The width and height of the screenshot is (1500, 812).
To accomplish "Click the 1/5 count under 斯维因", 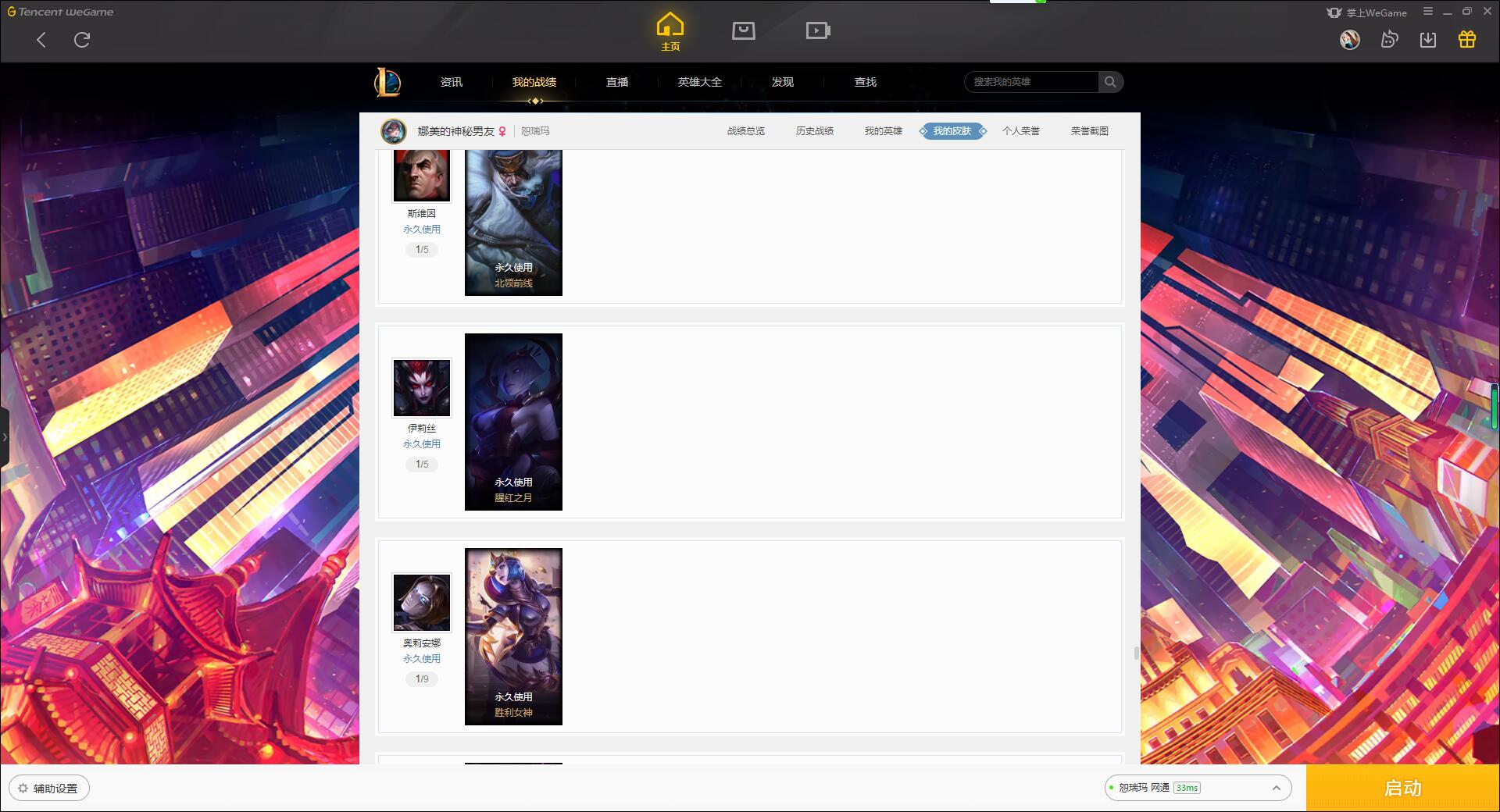I will (422, 250).
